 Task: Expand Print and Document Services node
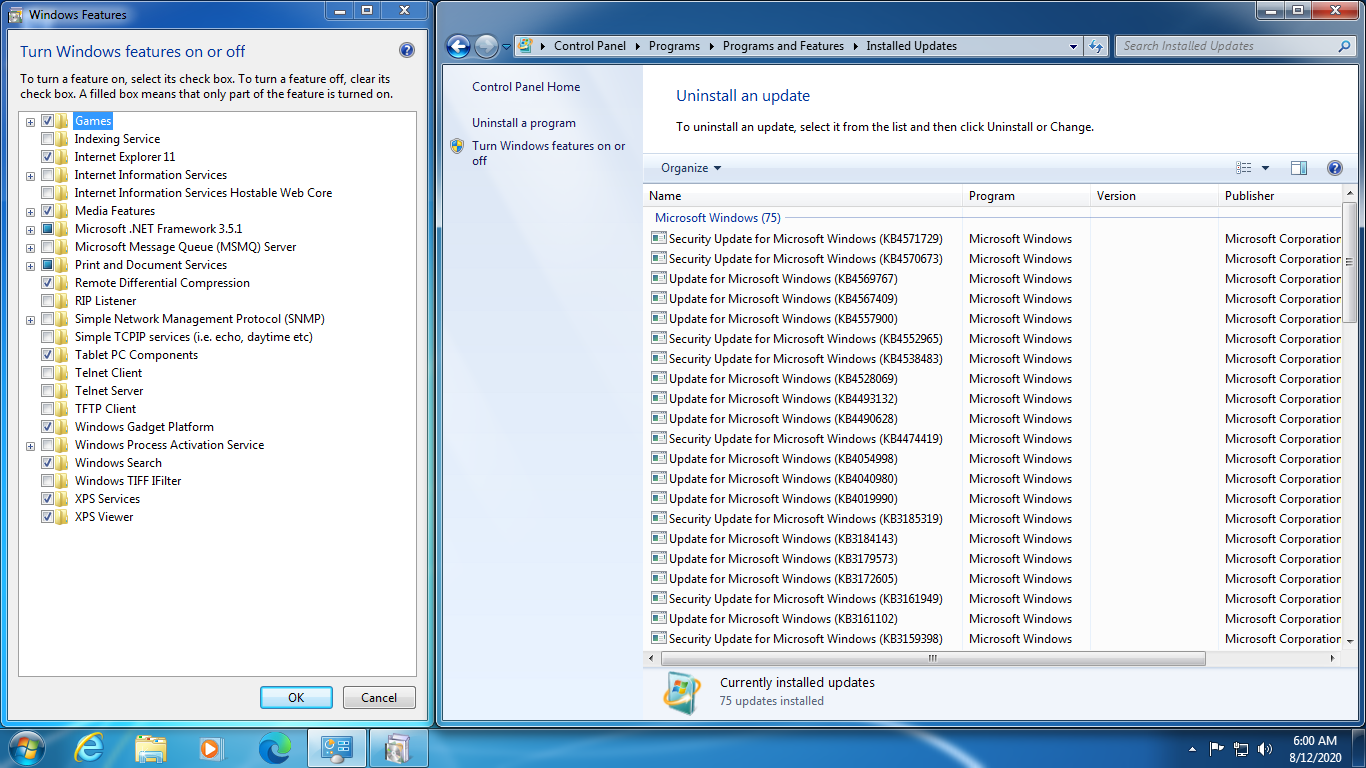(x=30, y=266)
